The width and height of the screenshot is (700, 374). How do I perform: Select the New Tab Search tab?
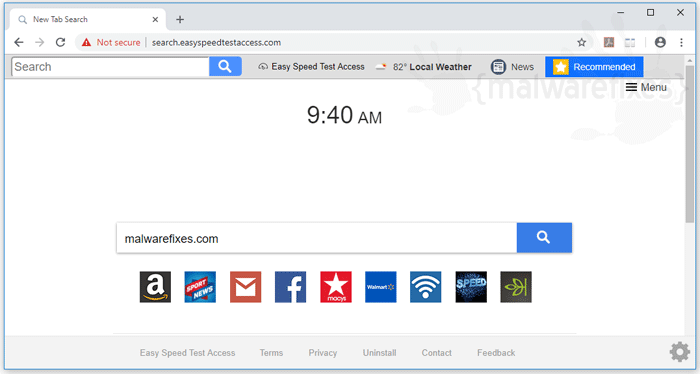(88, 19)
